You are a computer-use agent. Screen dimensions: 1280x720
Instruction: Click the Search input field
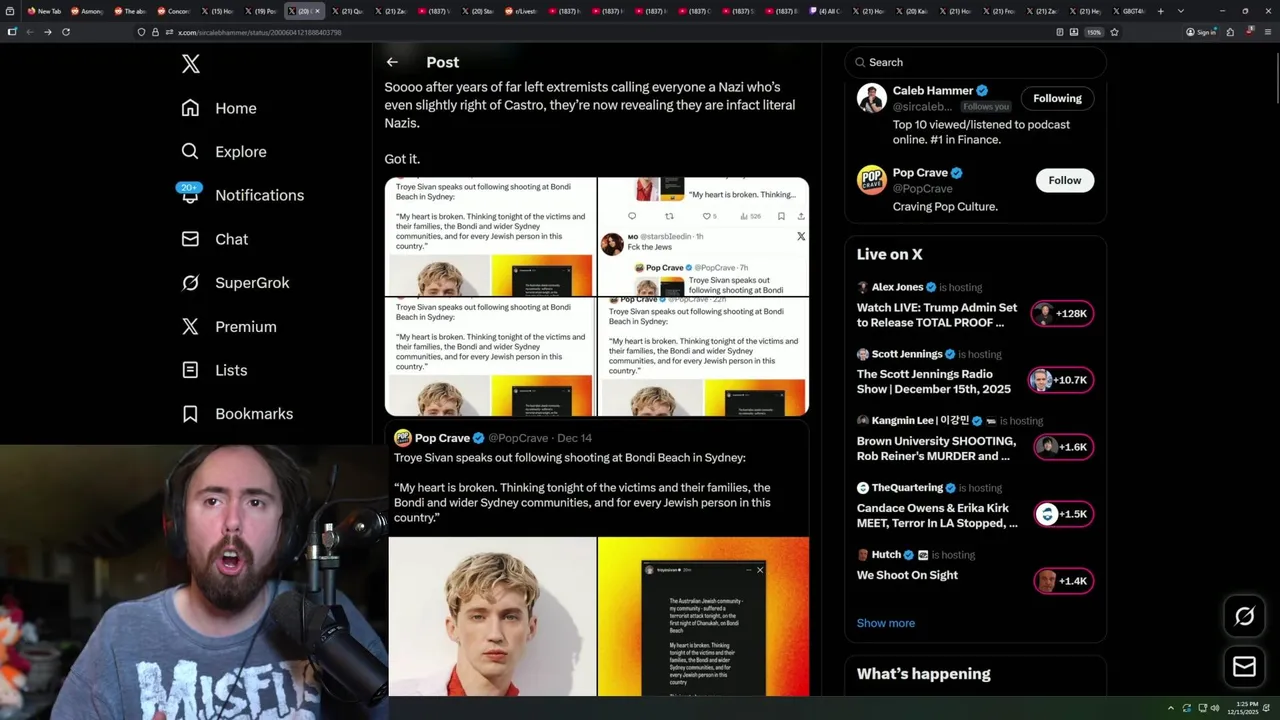975,62
